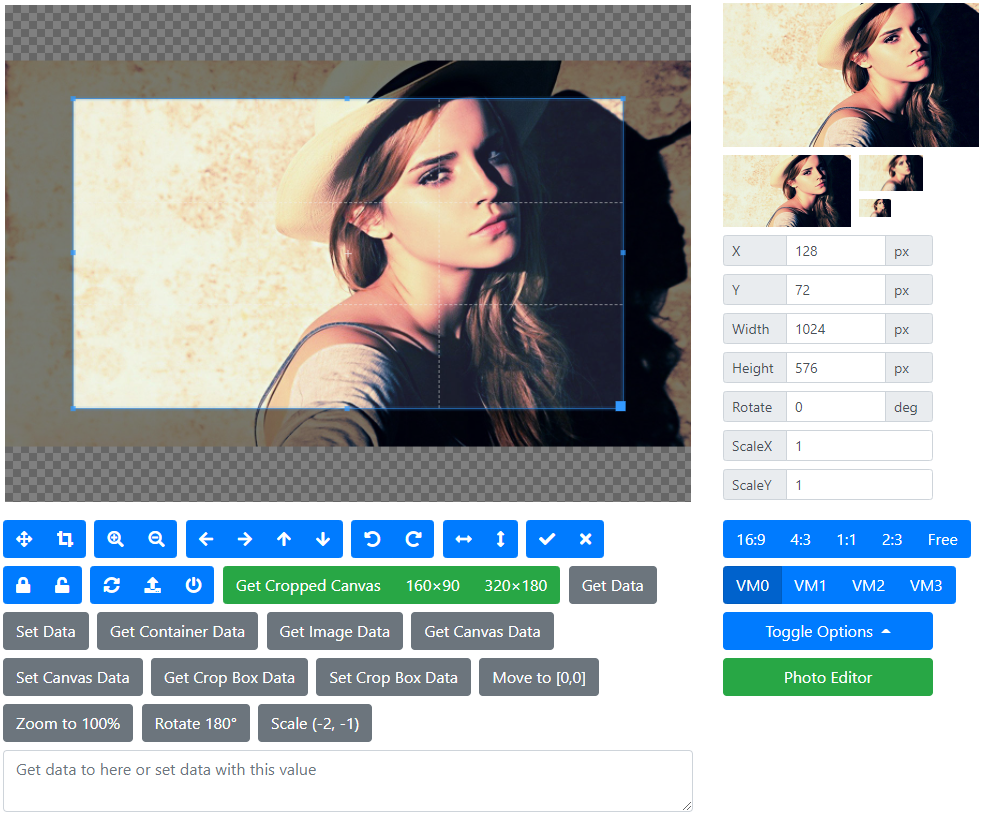Enable cropper with the unlock icon
Image resolution: width=982 pixels, height=817 pixels.
pos(62,585)
